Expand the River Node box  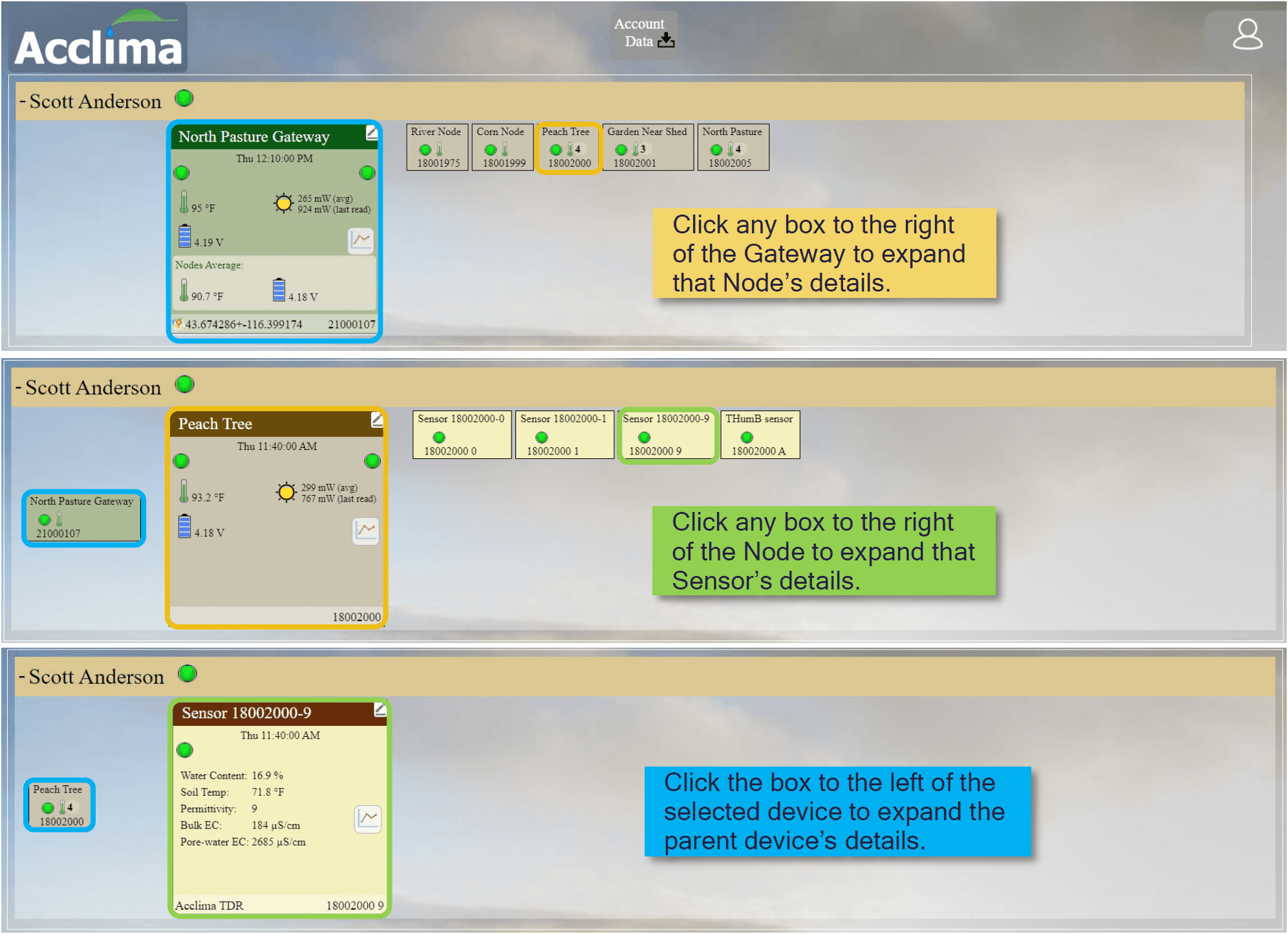tap(436, 147)
